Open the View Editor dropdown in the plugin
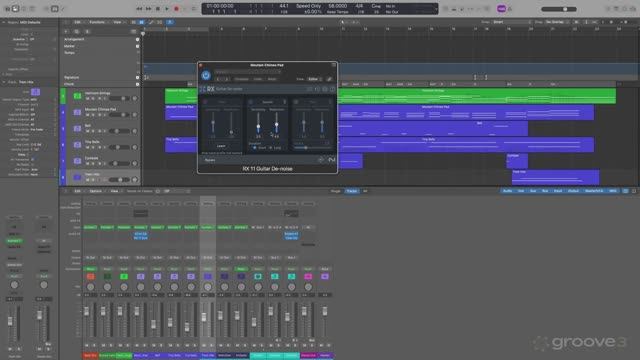This screenshot has height=360, width=640. (315, 79)
